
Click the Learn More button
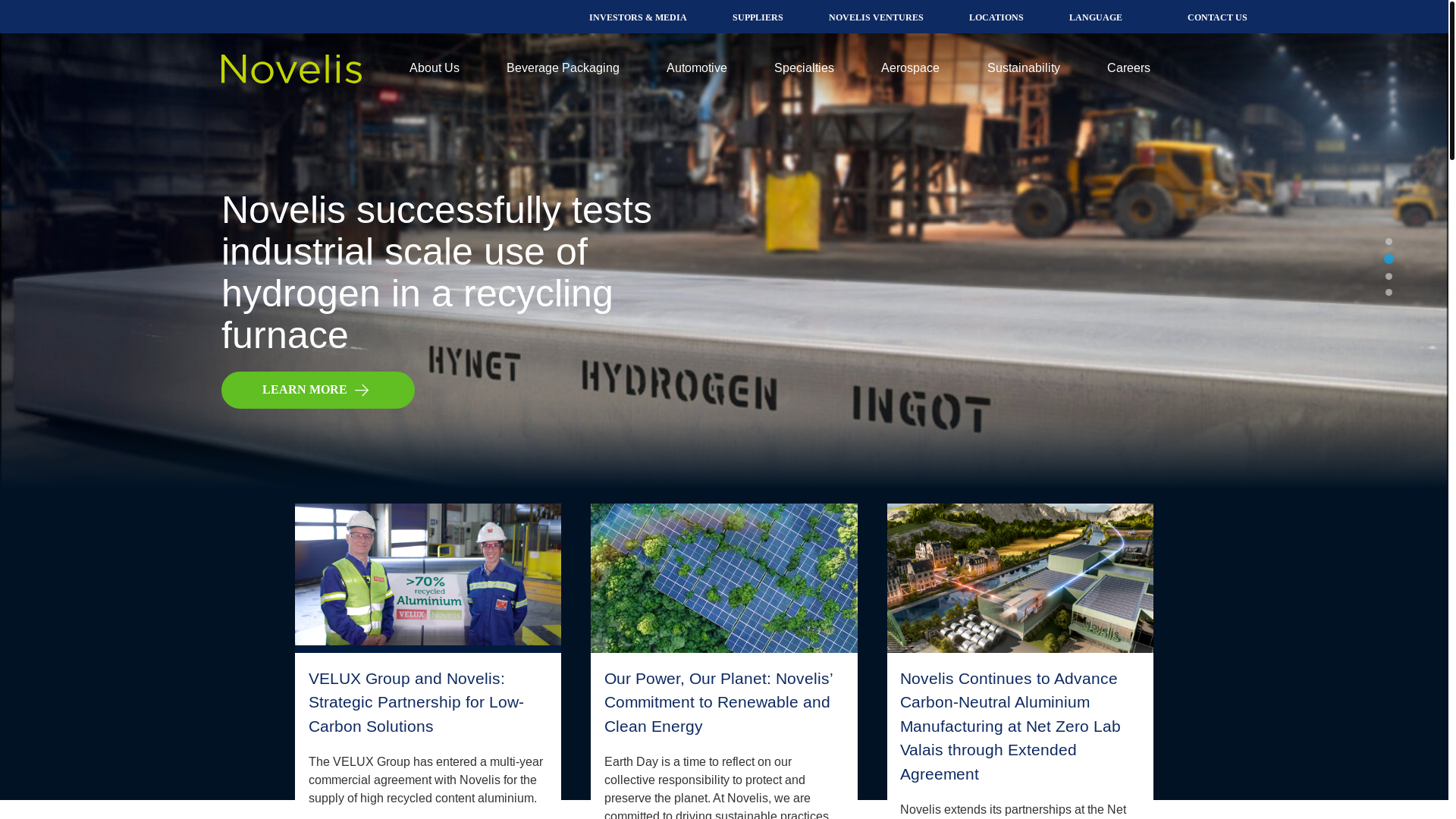pyautogui.click(x=318, y=390)
